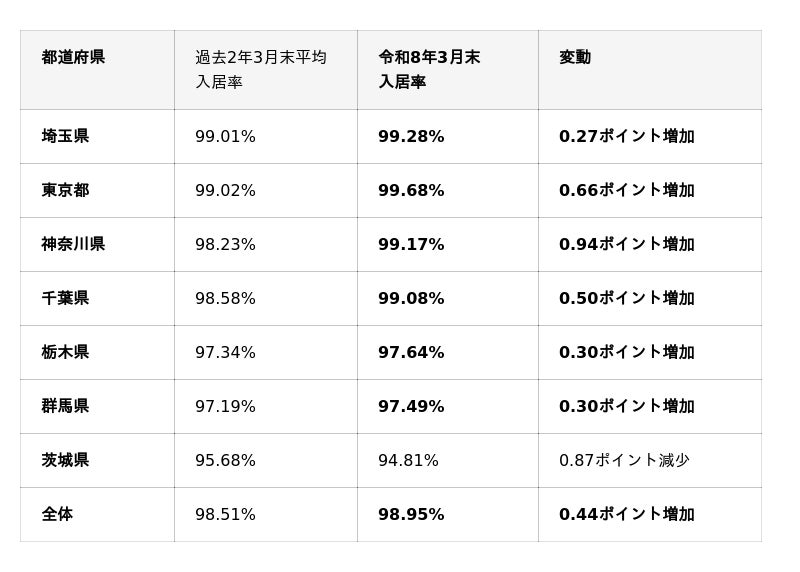Click the 0.50ポイント増加 cell
Viewport: 800px width, 572px height.
coord(626,299)
